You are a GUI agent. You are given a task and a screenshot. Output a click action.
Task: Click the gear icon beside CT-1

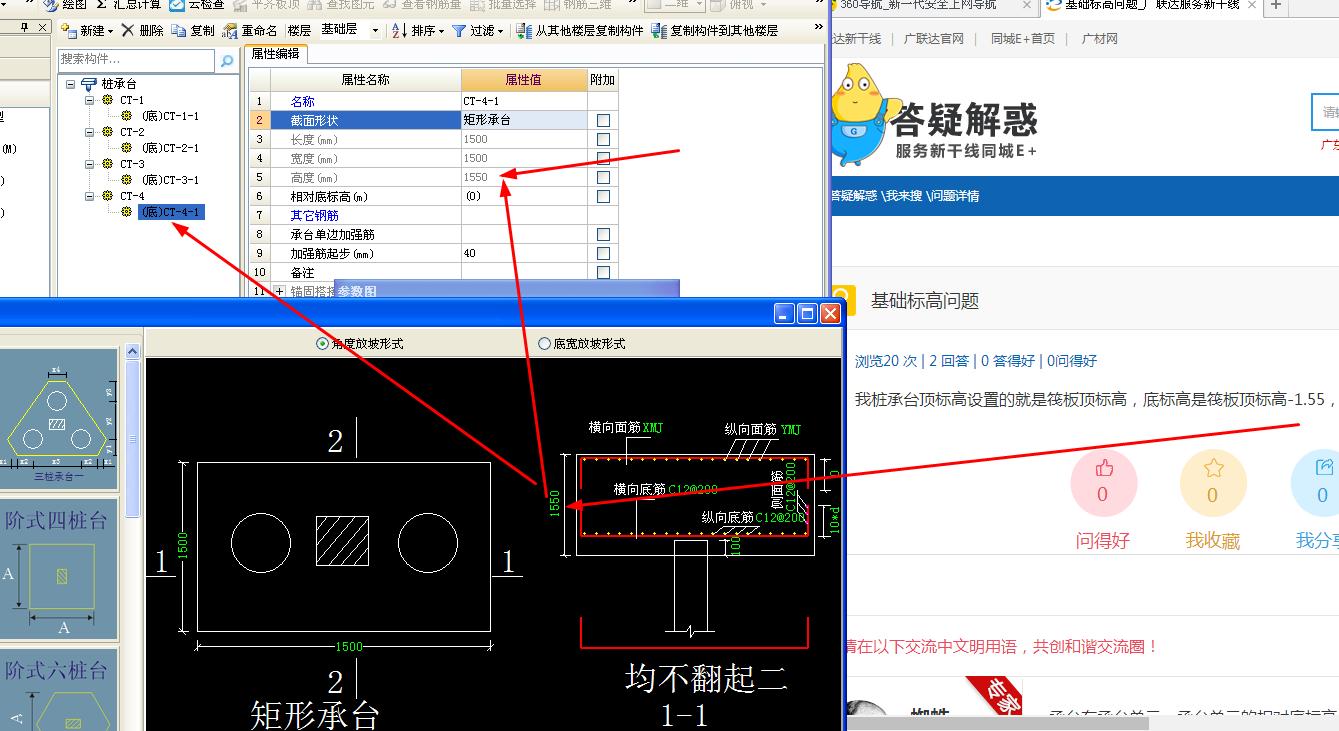(x=109, y=101)
